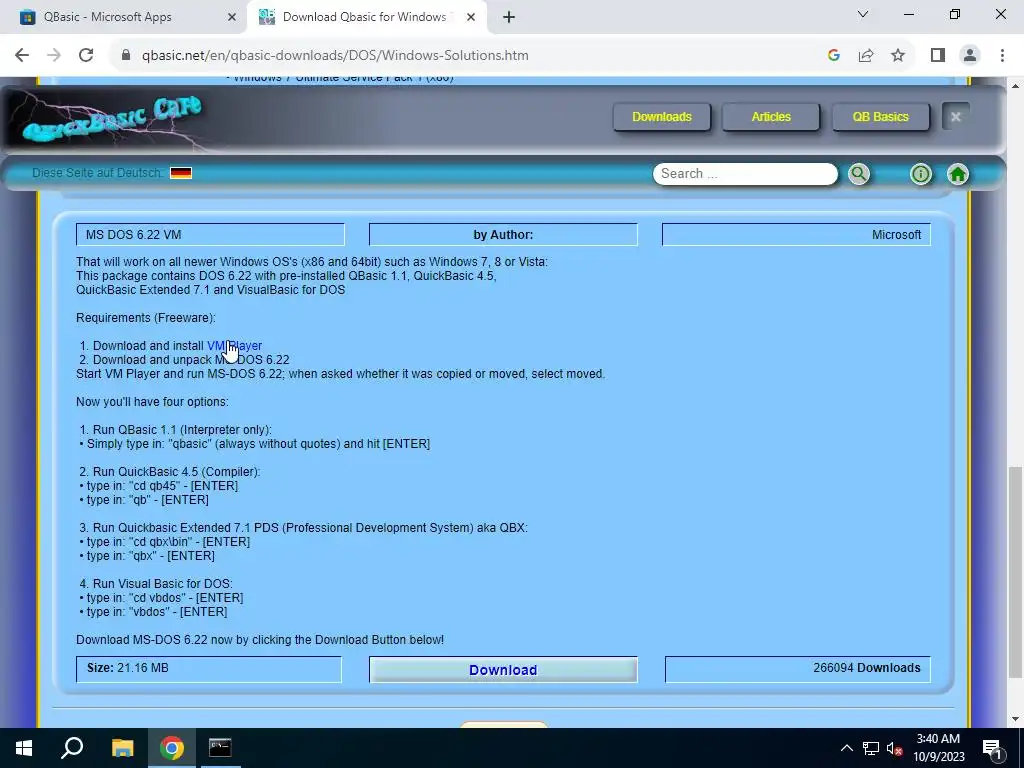The image size is (1024, 768).
Task: Open the tab search chevron
Action: tap(863, 14)
